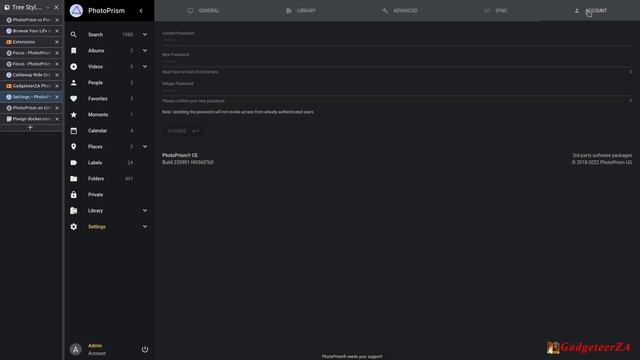Image resolution: width=640 pixels, height=360 pixels.
Task: Open the Private section lock icon
Action: point(73,195)
